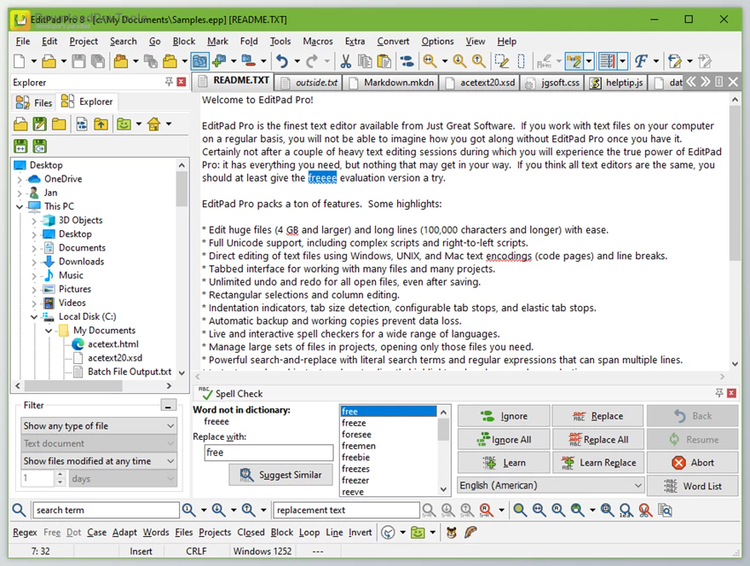Create a new file with toolbar icon
750x566 pixels.
(20, 61)
